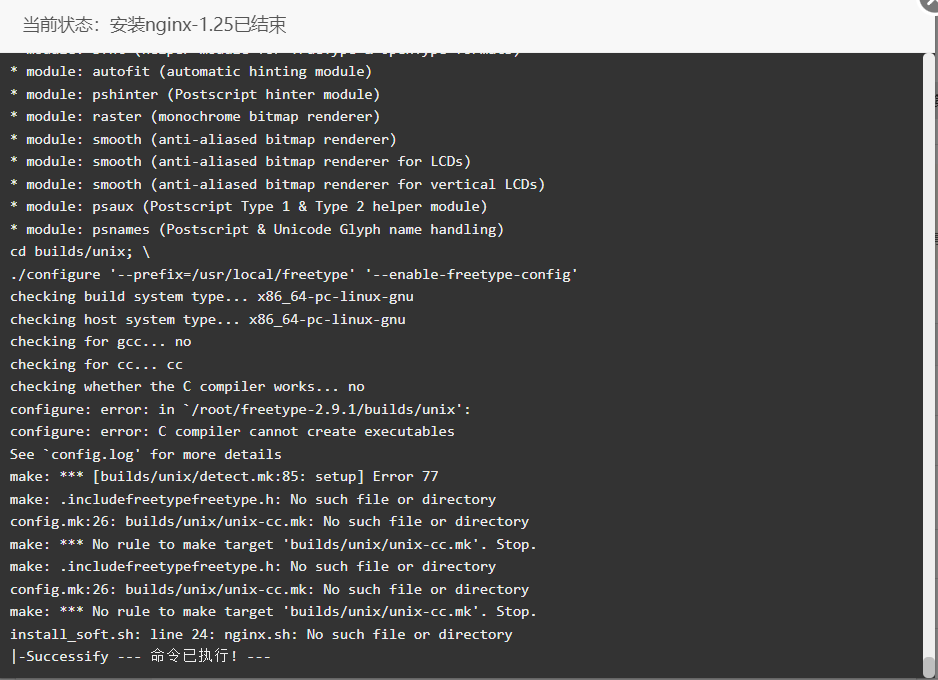Click the 'module: raster' log line
Image resolution: width=938 pixels, height=680 pixels.
pyautogui.click(x=195, y=117)
